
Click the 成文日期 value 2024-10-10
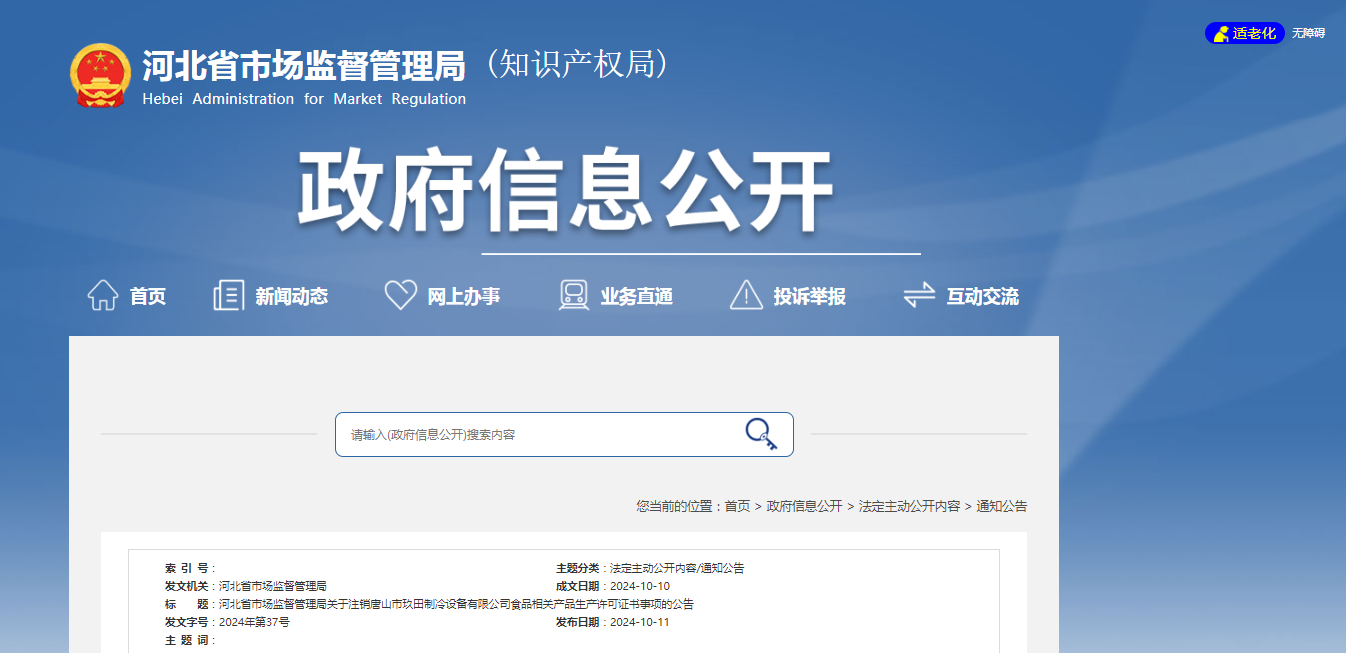(x=640, y=586)
